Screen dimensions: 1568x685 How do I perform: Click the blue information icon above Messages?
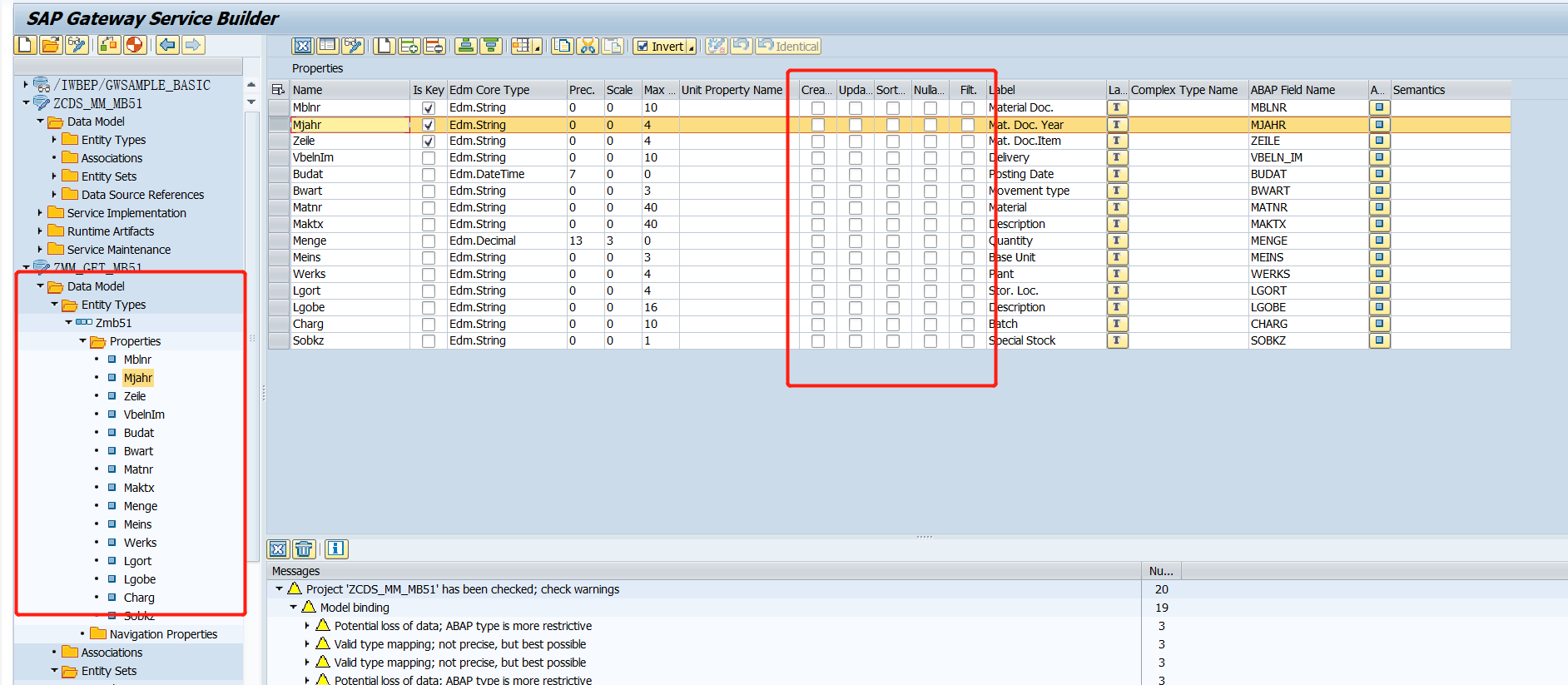coord(336,548)
